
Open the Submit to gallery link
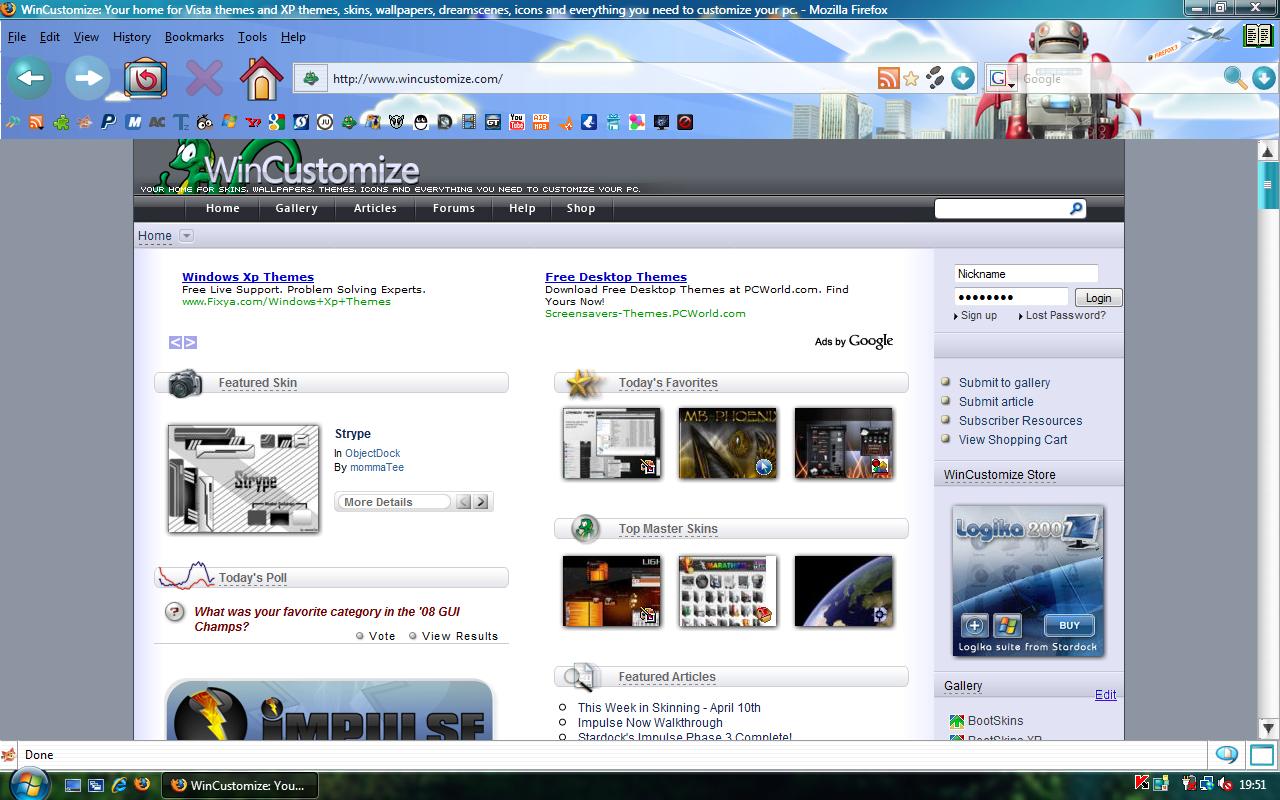[1004, 383]
